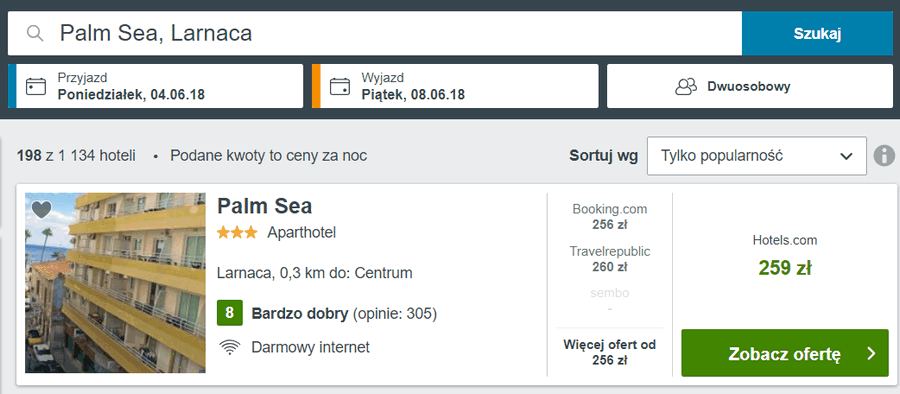Click the arrival date calendar icon
Viewport: 900px width, 394px height.
tap(36, 87)
